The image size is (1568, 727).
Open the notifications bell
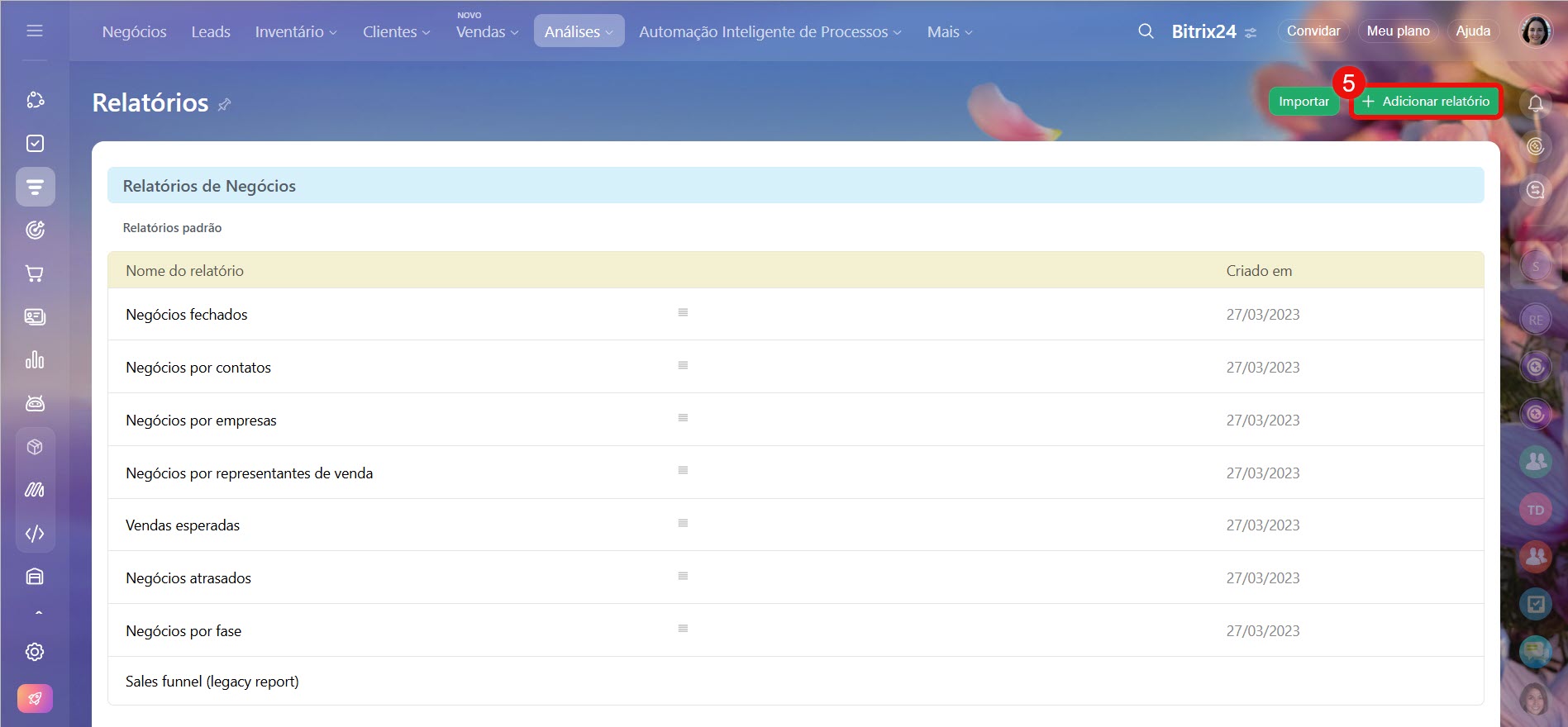tap(1535, 103)
